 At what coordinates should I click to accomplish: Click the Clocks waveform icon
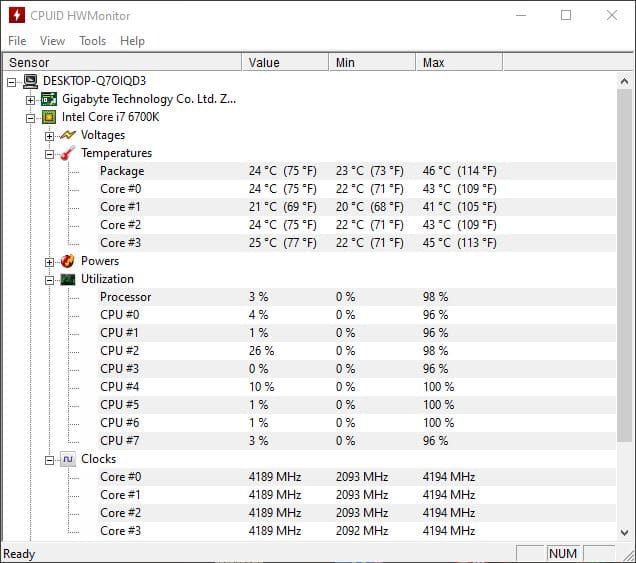tap(68, 459)
